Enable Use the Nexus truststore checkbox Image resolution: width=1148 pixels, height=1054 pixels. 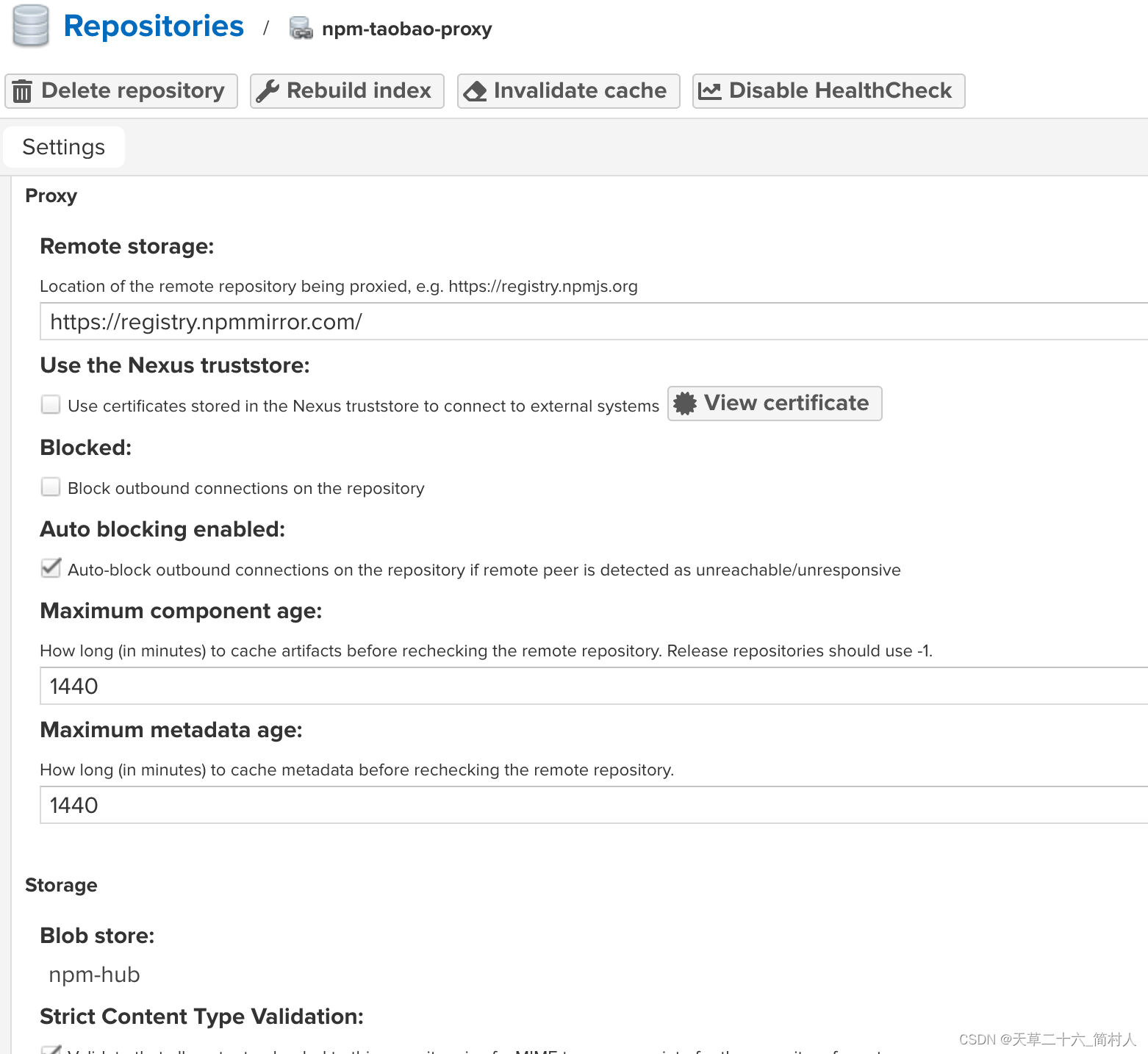click(x=51, y=404)
